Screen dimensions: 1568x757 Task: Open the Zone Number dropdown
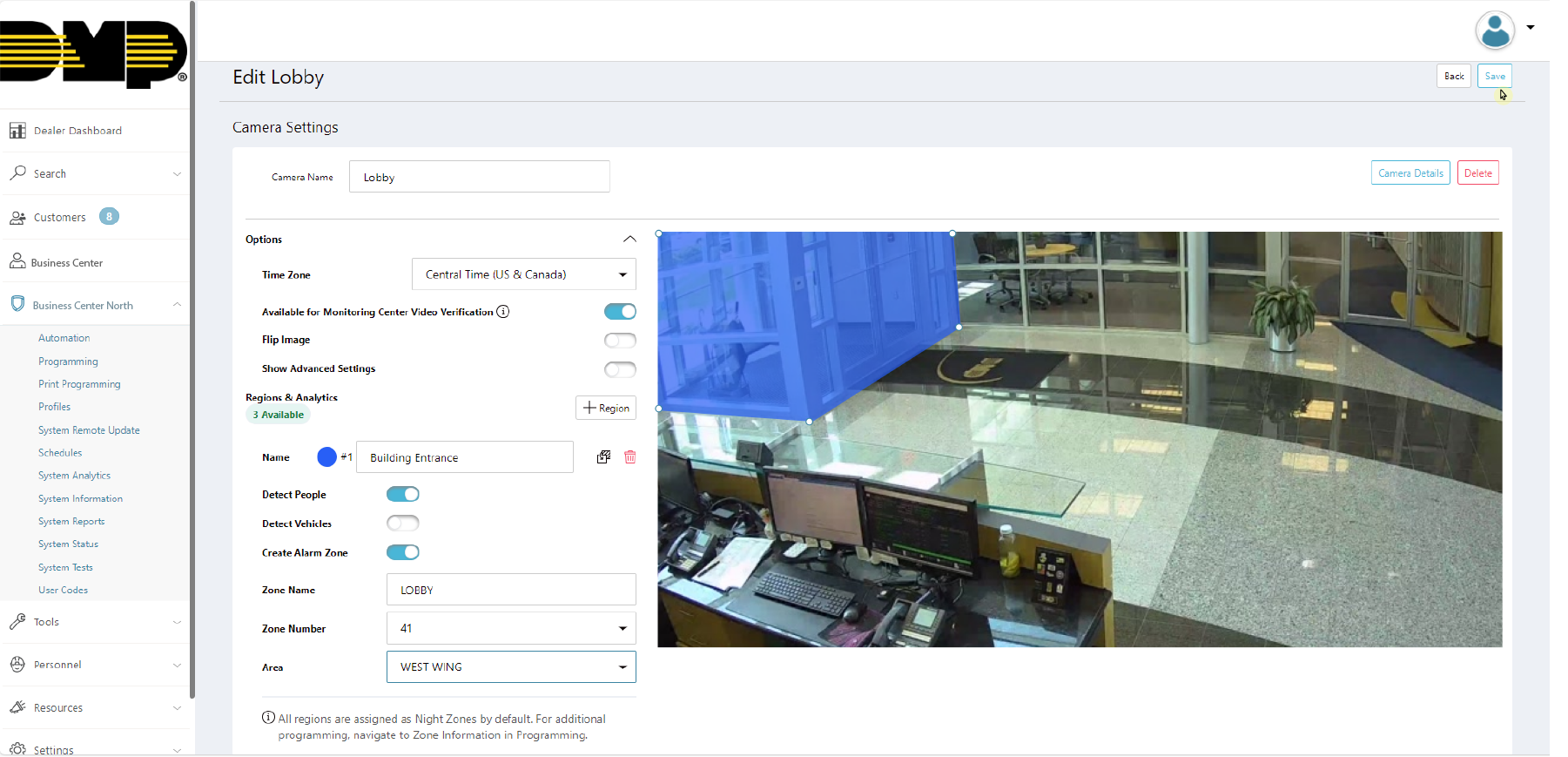511,628
